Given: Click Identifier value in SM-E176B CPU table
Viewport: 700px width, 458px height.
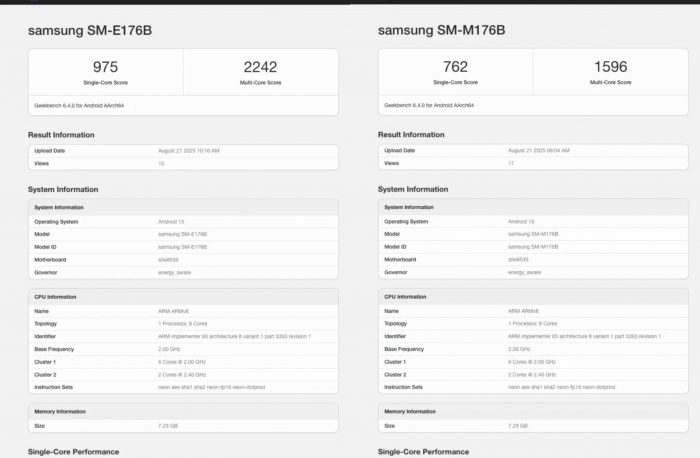Looking at the screenshot, I should coord(234,337).
